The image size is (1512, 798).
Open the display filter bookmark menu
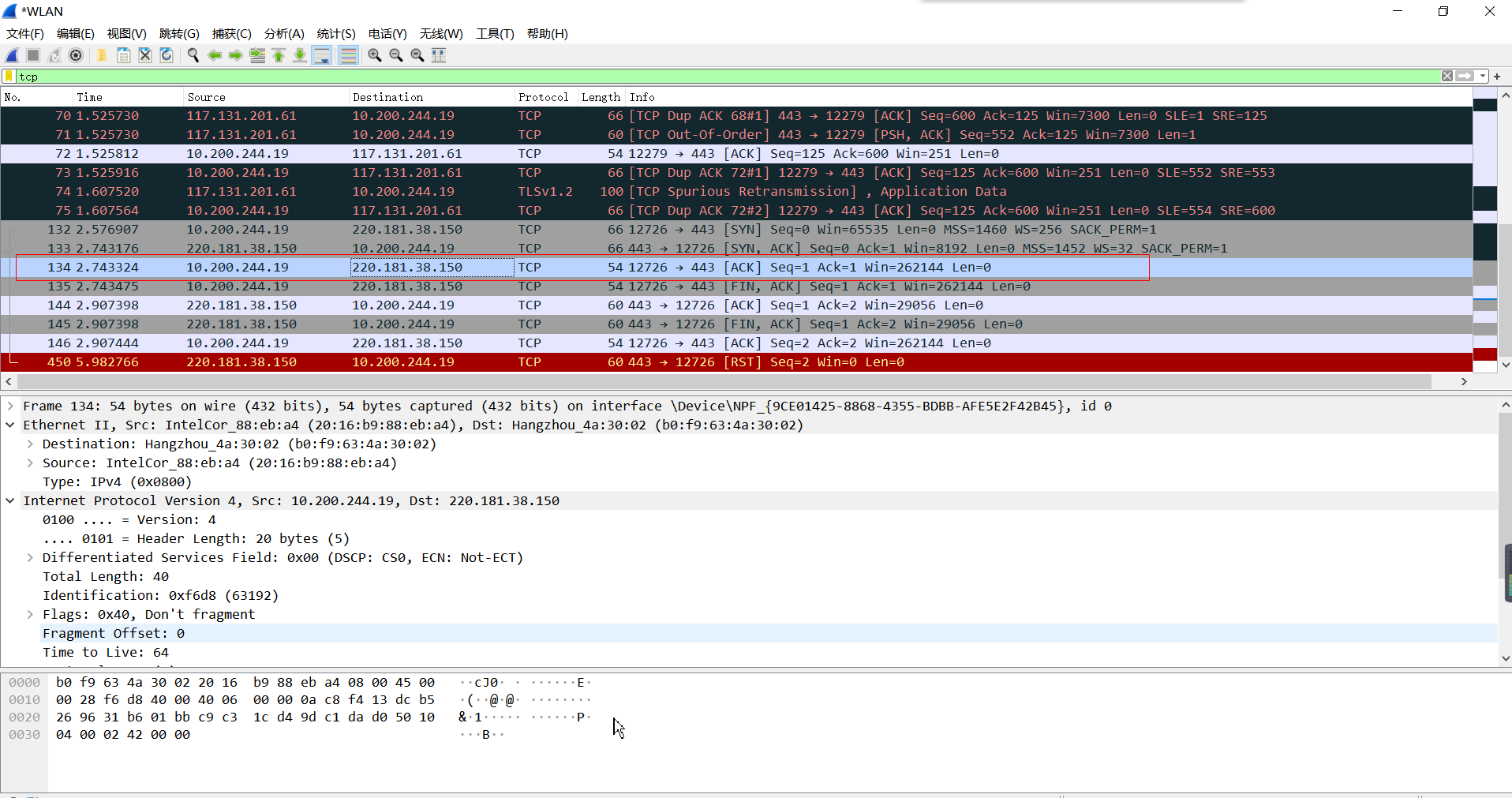click(x=9, y=77)
